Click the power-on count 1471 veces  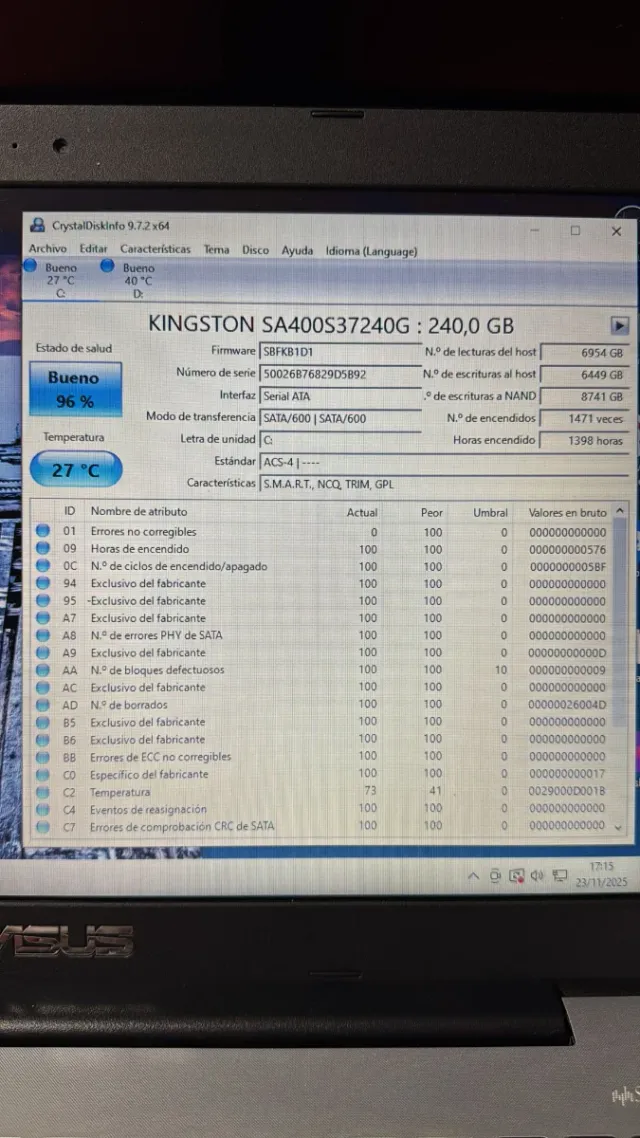tap(584, 418)
